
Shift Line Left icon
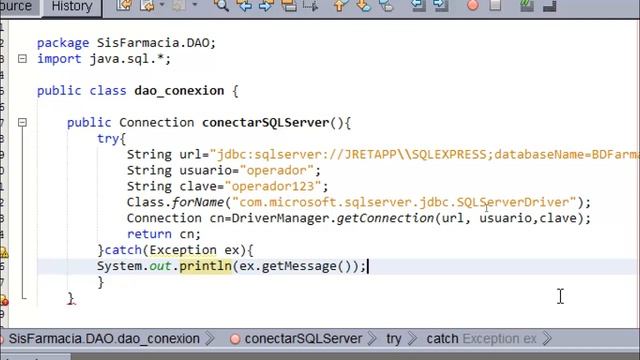pos(418,5)
